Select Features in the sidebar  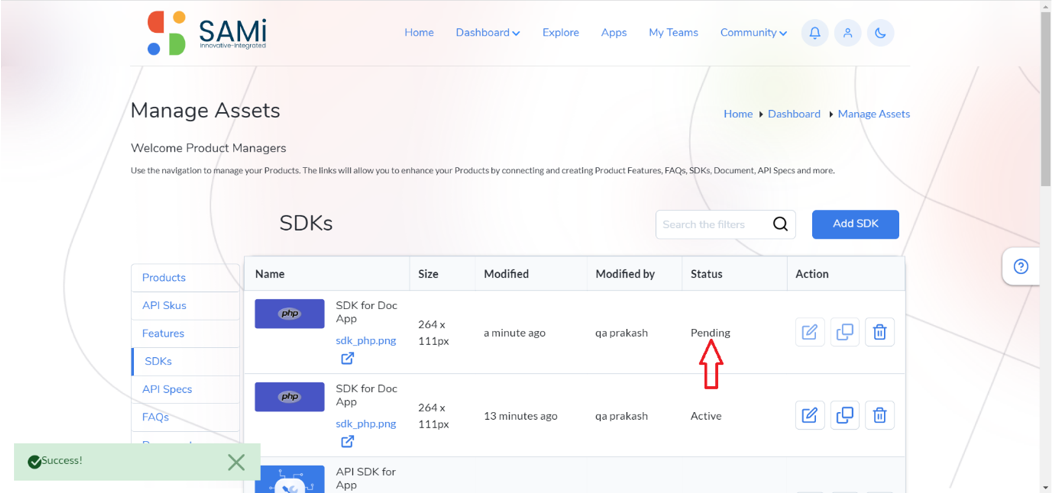(186, 333)
